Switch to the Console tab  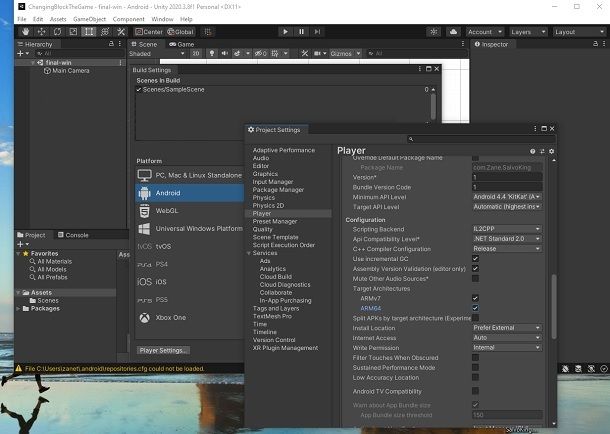point(73,235)
